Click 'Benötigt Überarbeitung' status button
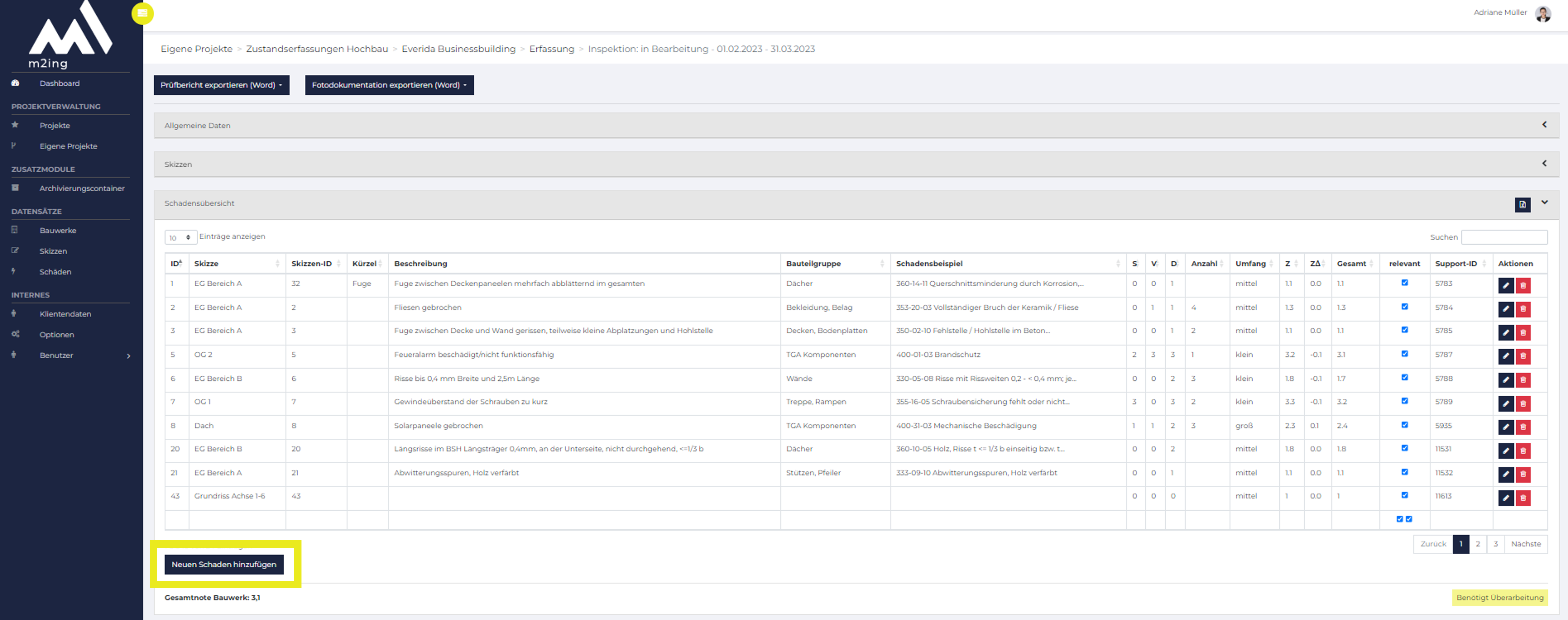 click(1500, 598)
